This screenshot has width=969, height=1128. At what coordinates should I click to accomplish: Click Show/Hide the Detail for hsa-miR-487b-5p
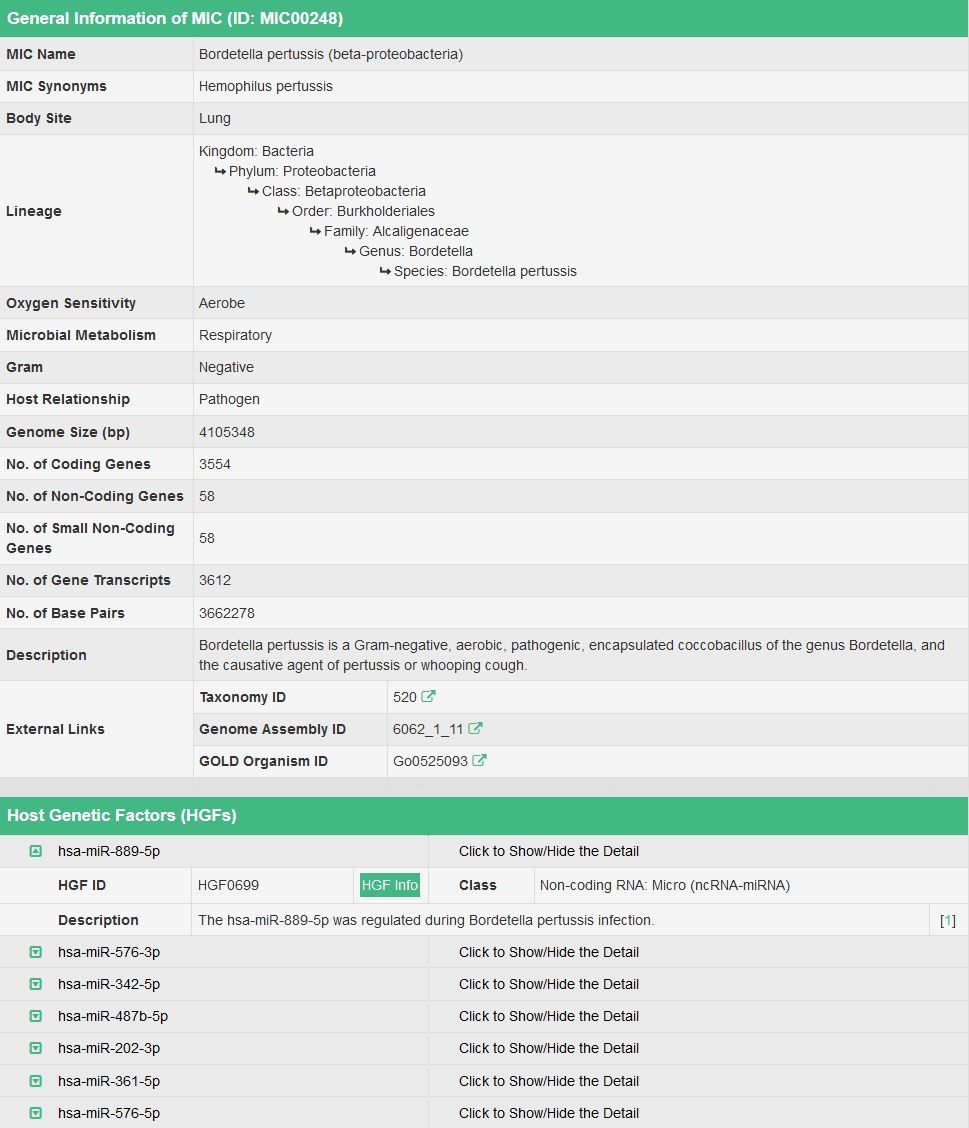point(548,1016)
